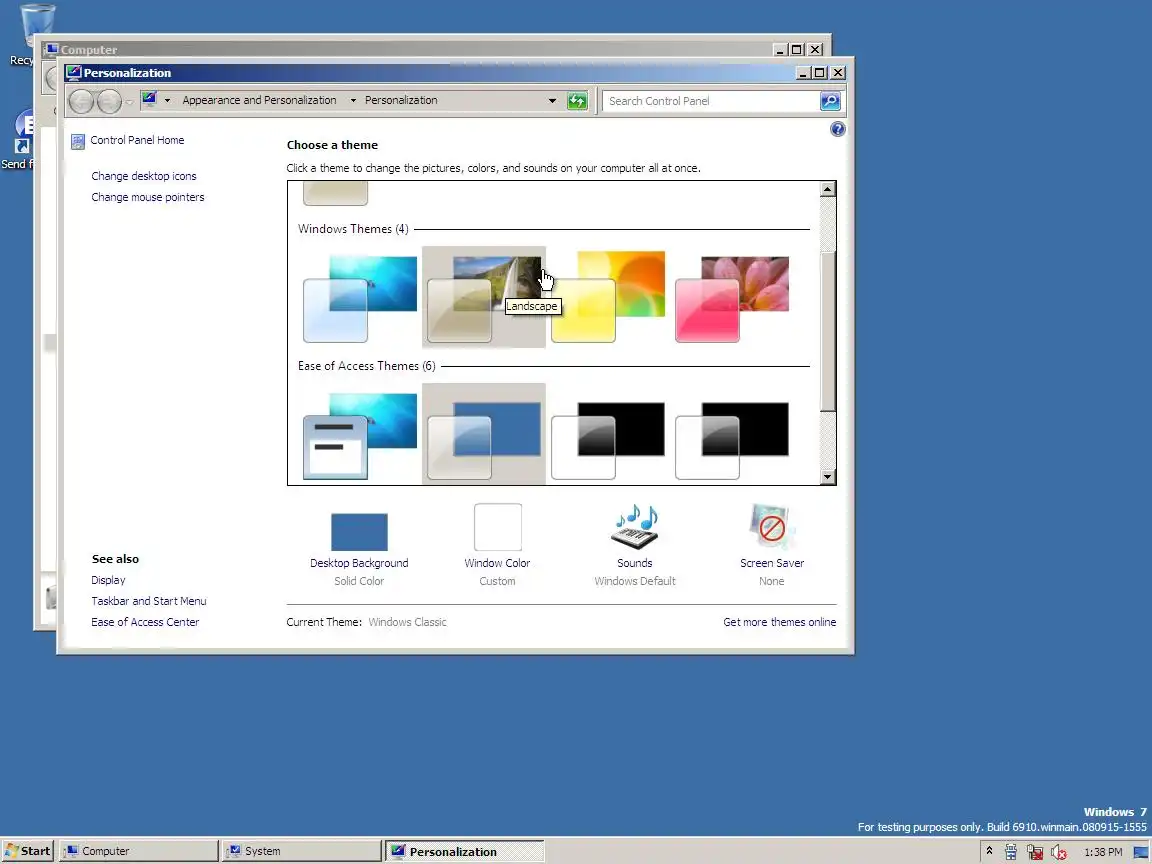Click the muted volume tray icon
Image resolution: width=1152 pixels, height=864 pixels.
tap(1059, 852)
